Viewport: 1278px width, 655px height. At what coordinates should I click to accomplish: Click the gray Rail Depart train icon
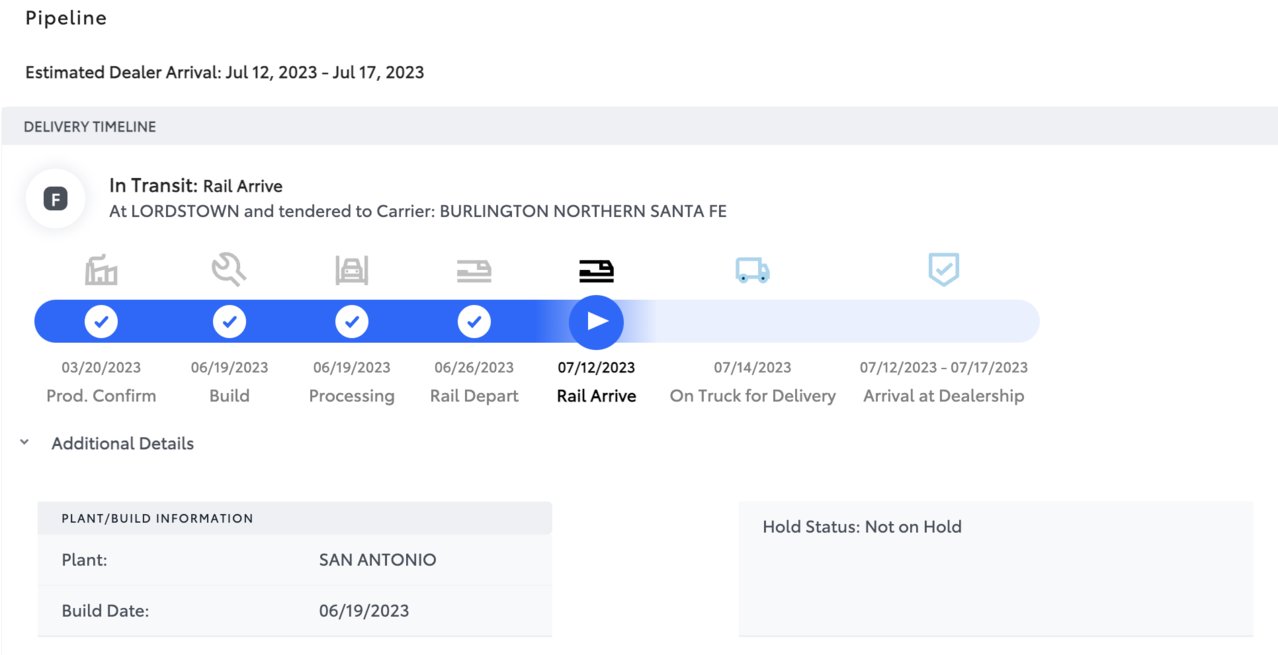(474, 270)
